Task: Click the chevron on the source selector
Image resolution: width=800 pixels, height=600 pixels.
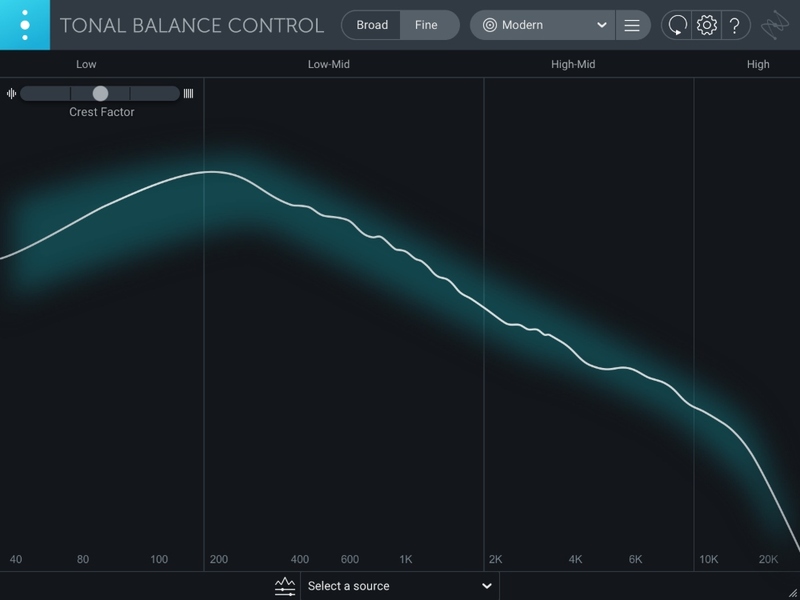Action: 487,586
